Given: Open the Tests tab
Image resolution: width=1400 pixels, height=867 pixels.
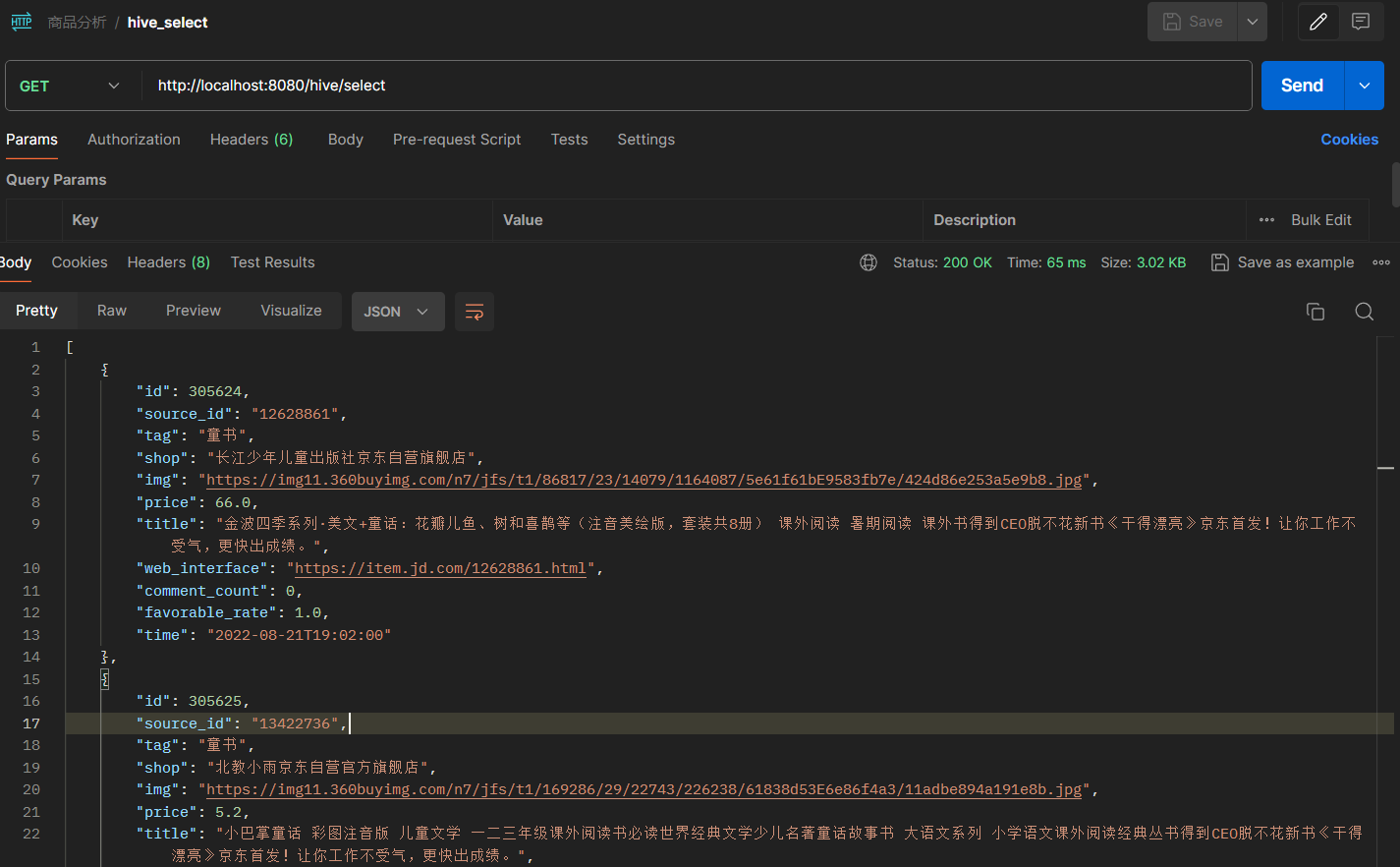Looking at the screenshot, I should click(x=569, y=140).
